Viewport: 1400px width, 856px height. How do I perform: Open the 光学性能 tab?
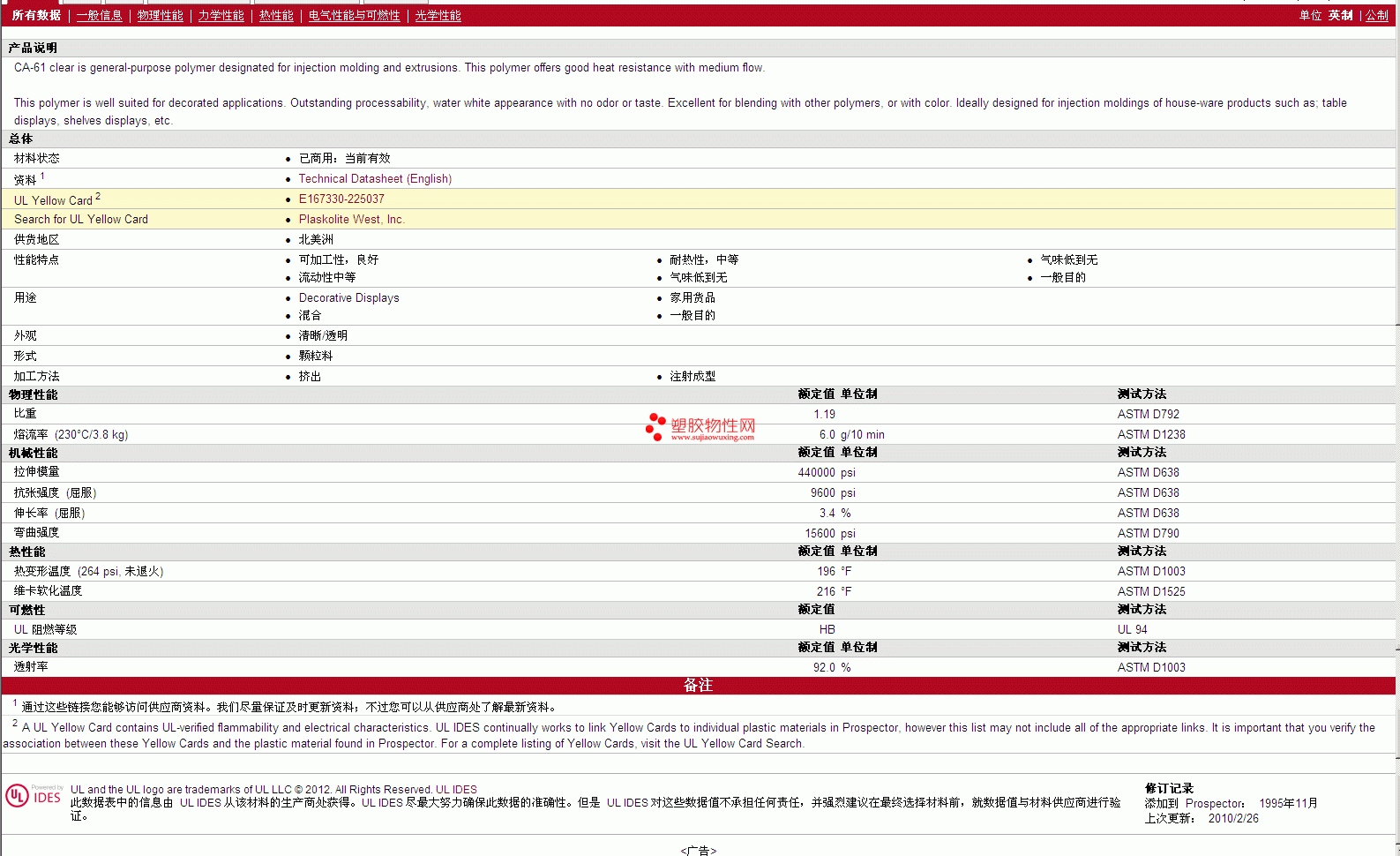coord(438,16)
